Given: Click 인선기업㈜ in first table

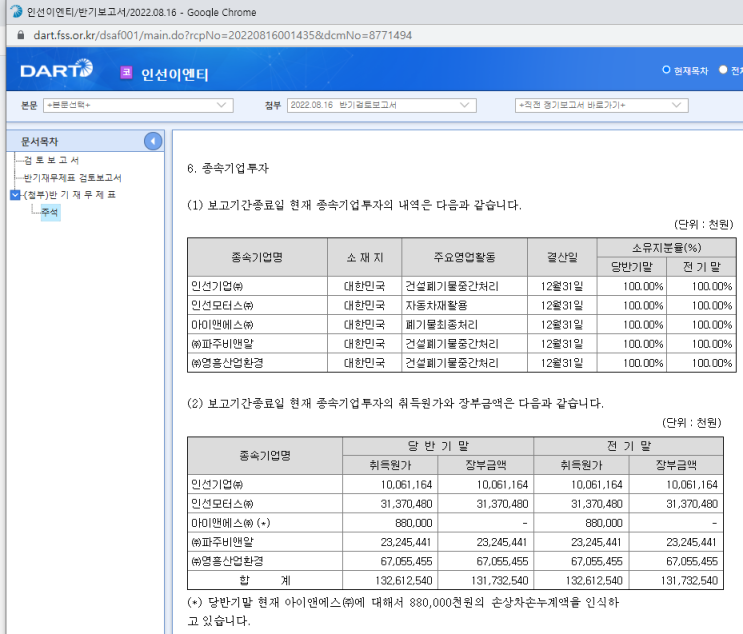Looking at the screenshot, I should (217, 286).
